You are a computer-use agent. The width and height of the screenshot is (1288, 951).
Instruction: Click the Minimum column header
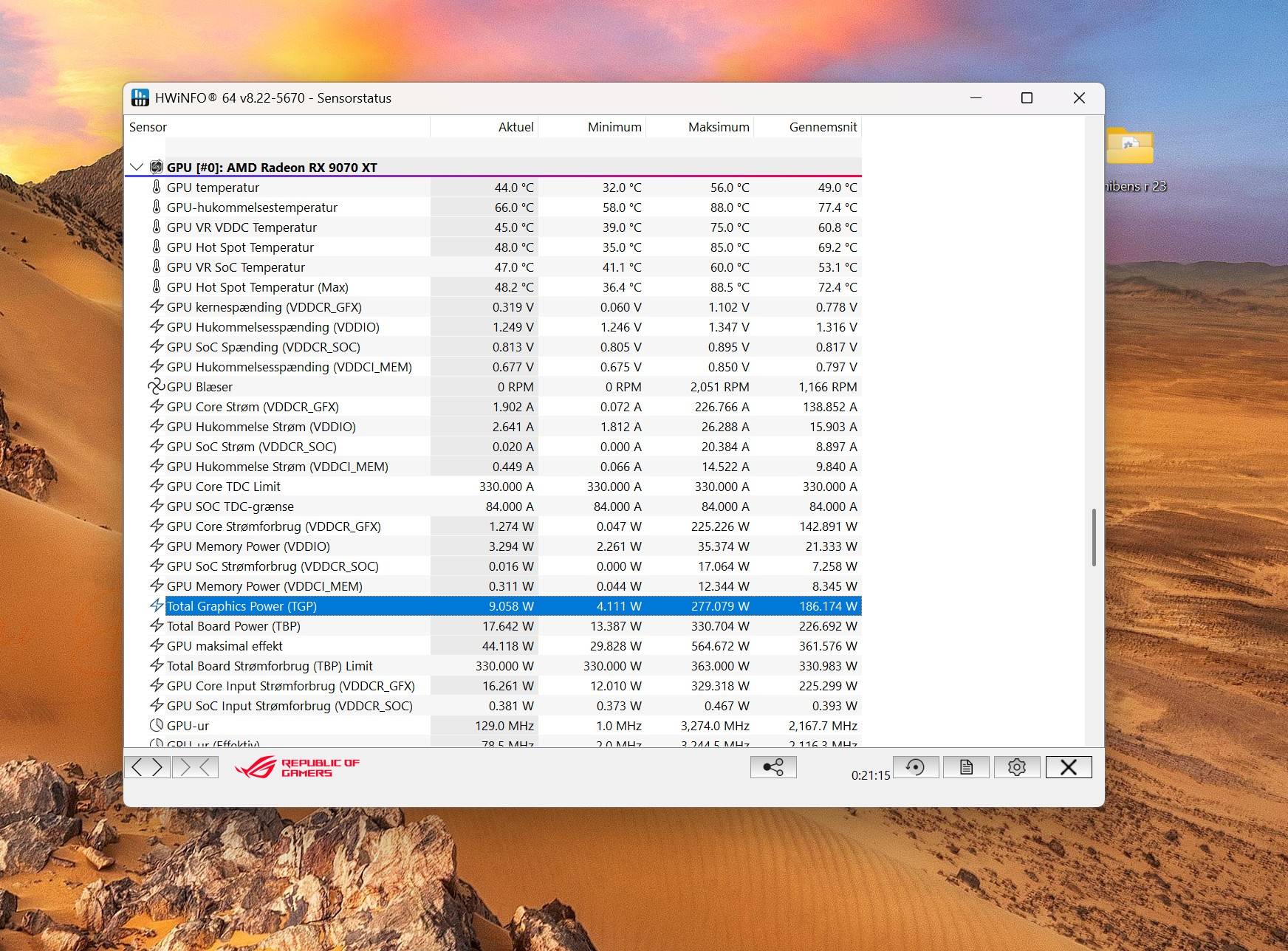[592, 126]
